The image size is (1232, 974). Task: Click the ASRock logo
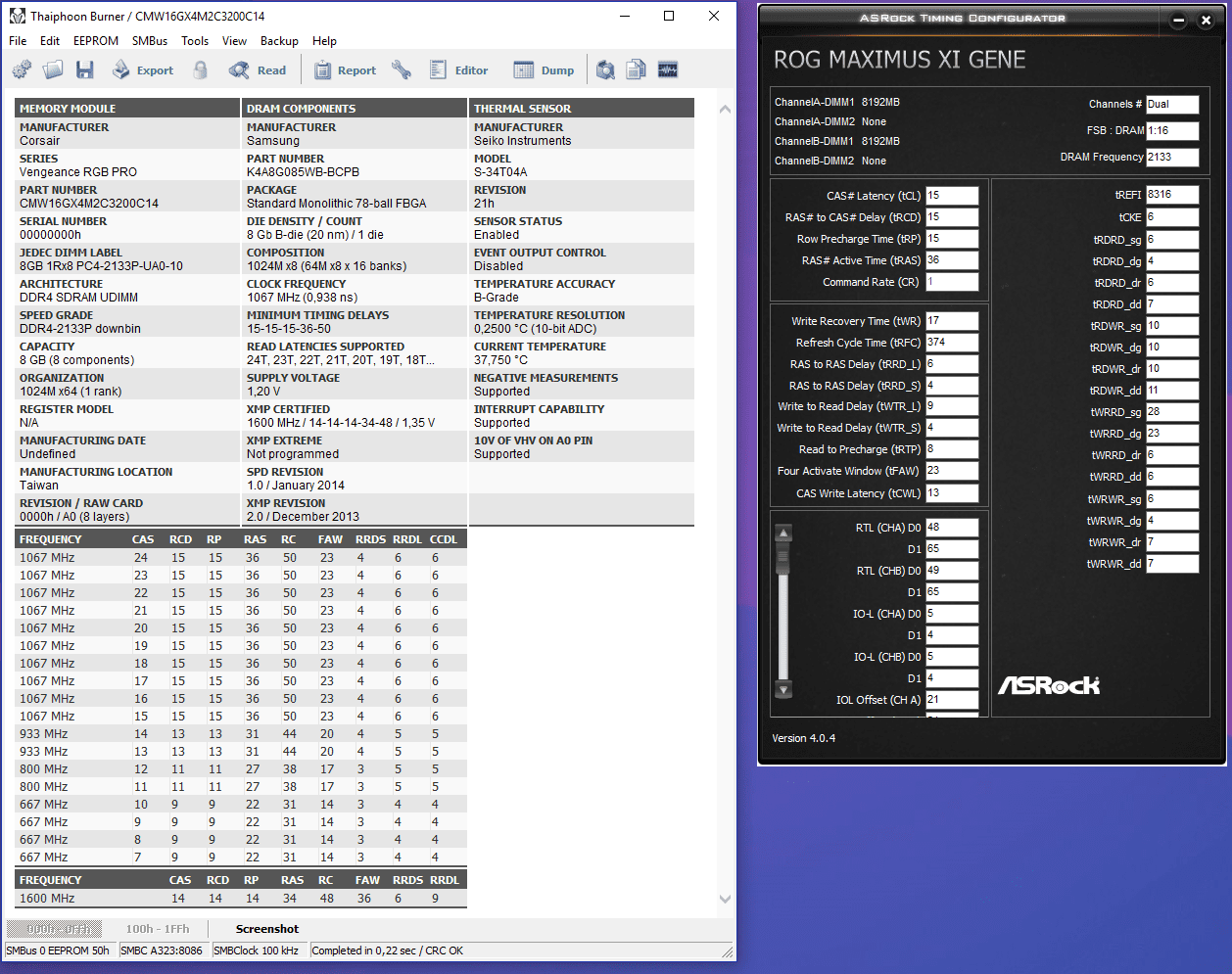[x=1049, y=685]
